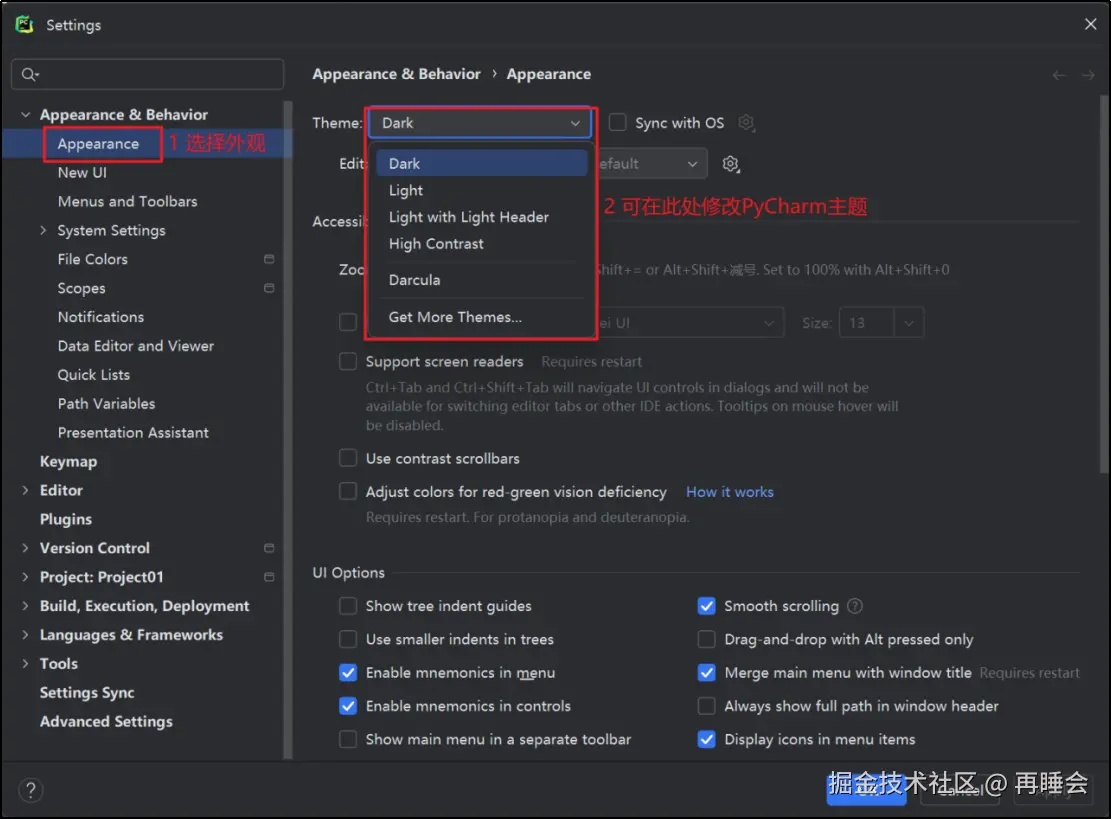1112x820 pixels.
Task: Select Notifications settings page
Action: point(101,317)
